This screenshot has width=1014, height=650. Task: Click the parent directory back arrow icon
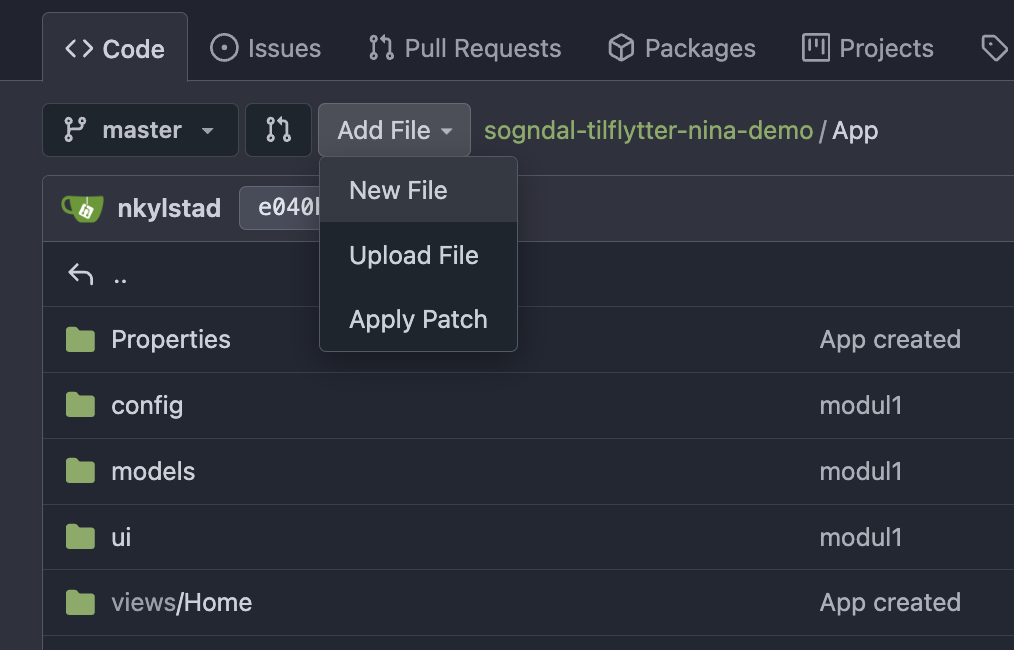(81, 275)
